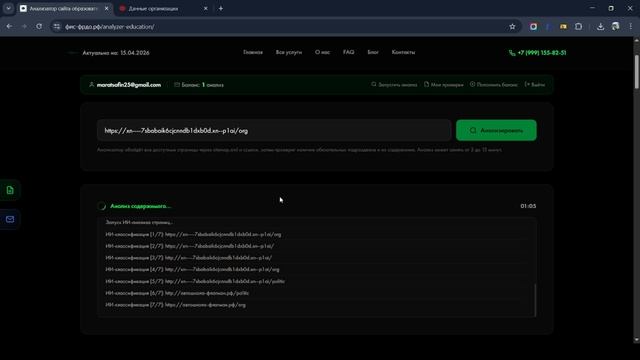Click the 'Запуск ИИ-анализа страниц' log line
The width and height of the screenshot is (640, 360).
(x=139, y=222)
